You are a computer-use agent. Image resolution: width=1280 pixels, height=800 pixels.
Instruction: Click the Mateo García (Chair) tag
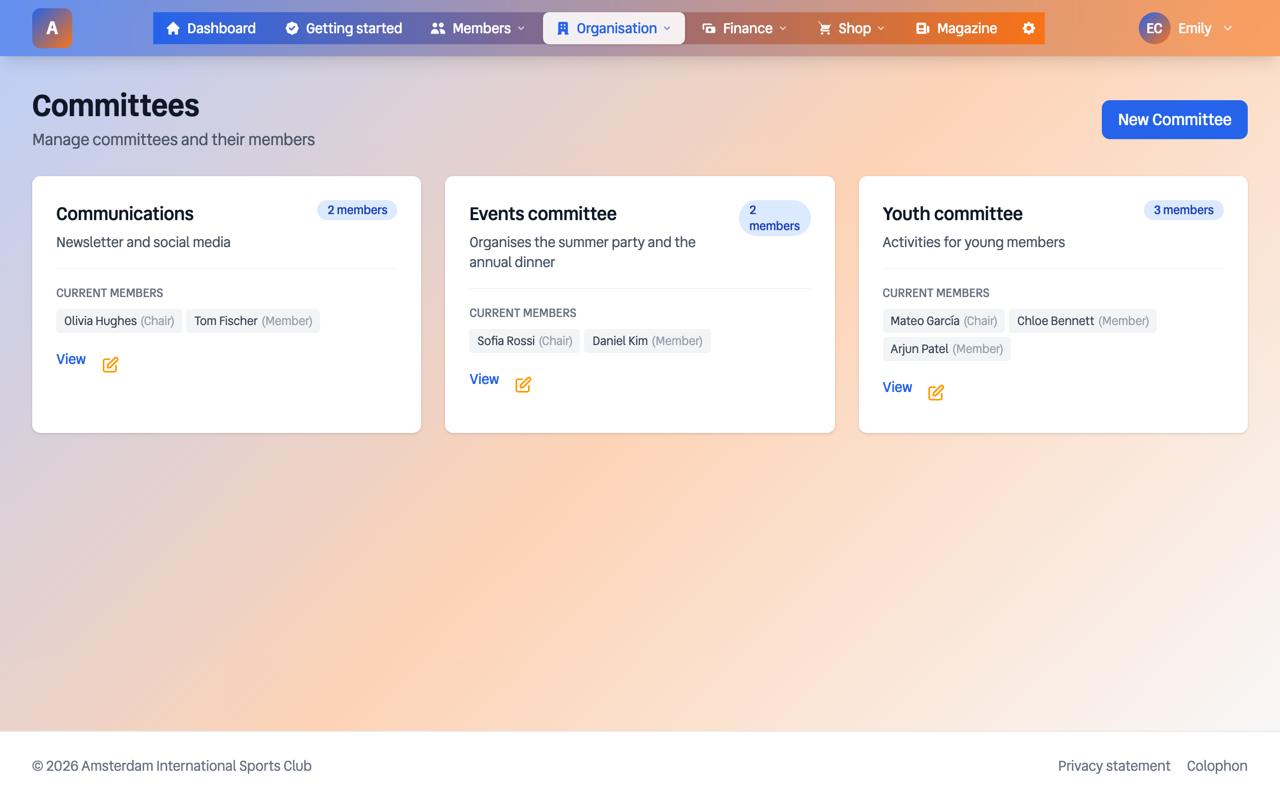[943, 321]
